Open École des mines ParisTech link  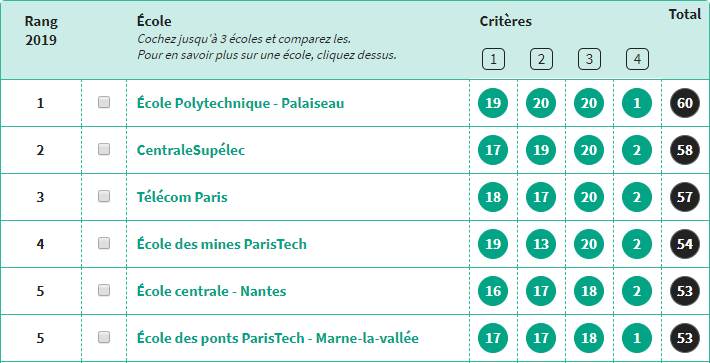point(221,244)
